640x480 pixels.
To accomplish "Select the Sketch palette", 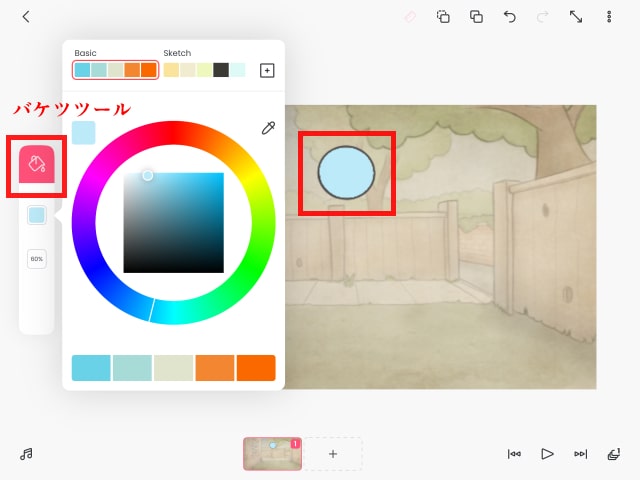I will pyautogui.click(x=204, y=70).
